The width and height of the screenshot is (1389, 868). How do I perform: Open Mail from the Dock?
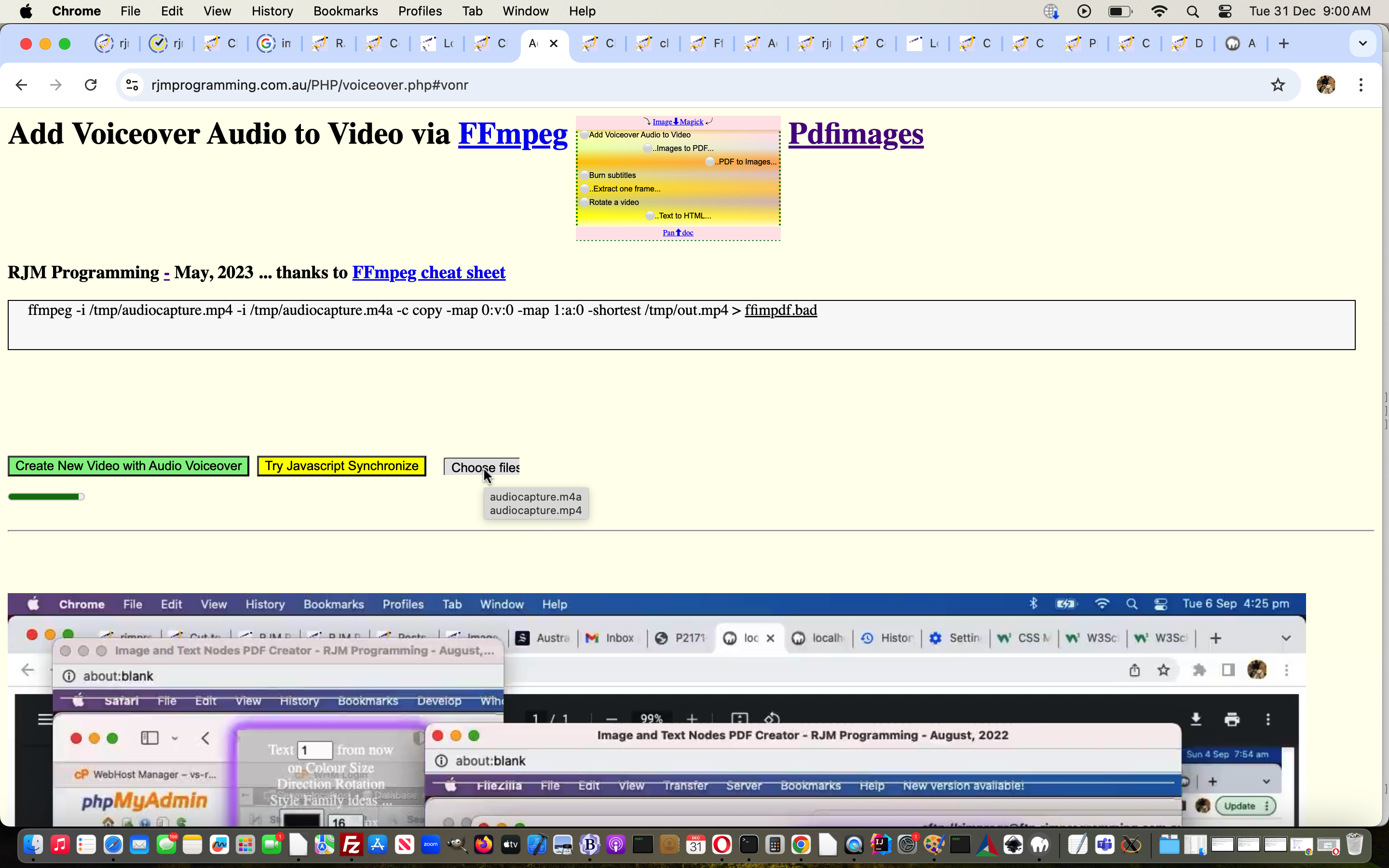[x=139, y=844]
